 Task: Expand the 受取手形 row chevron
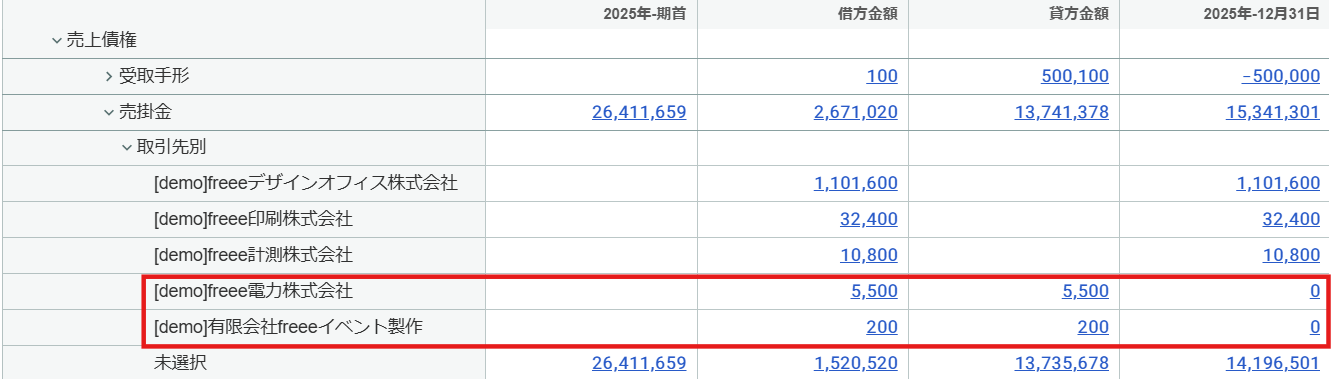[109, 76]
